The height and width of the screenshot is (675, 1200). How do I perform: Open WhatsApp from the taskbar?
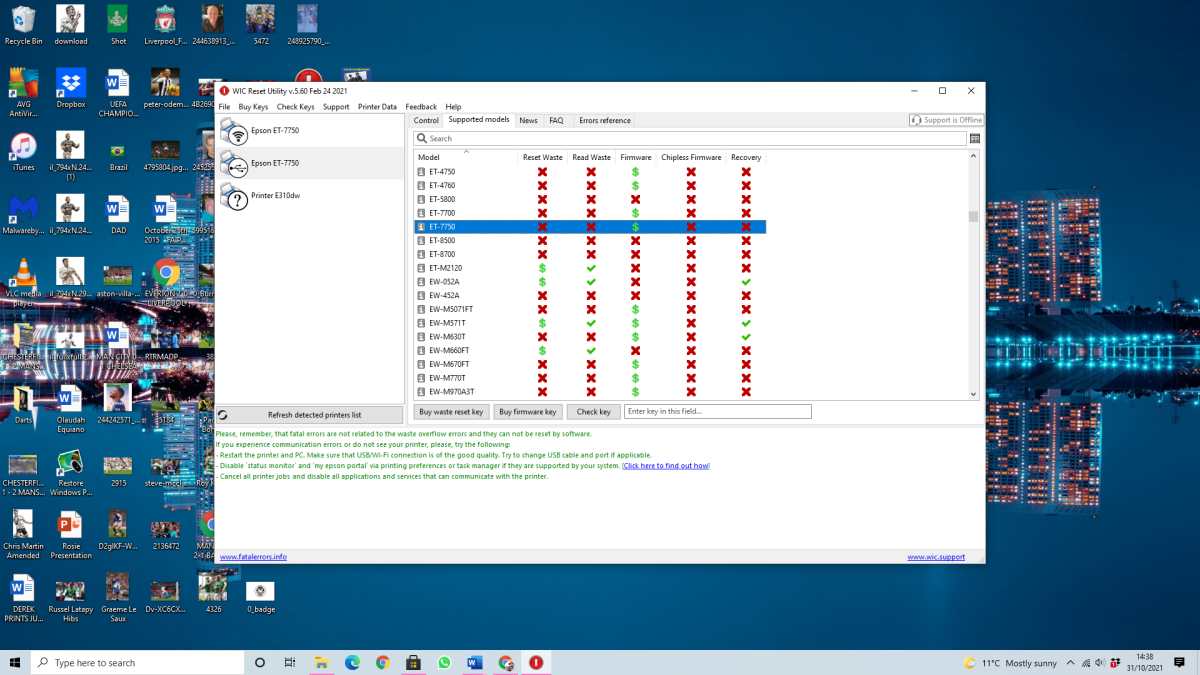click(x=444, y=663)
